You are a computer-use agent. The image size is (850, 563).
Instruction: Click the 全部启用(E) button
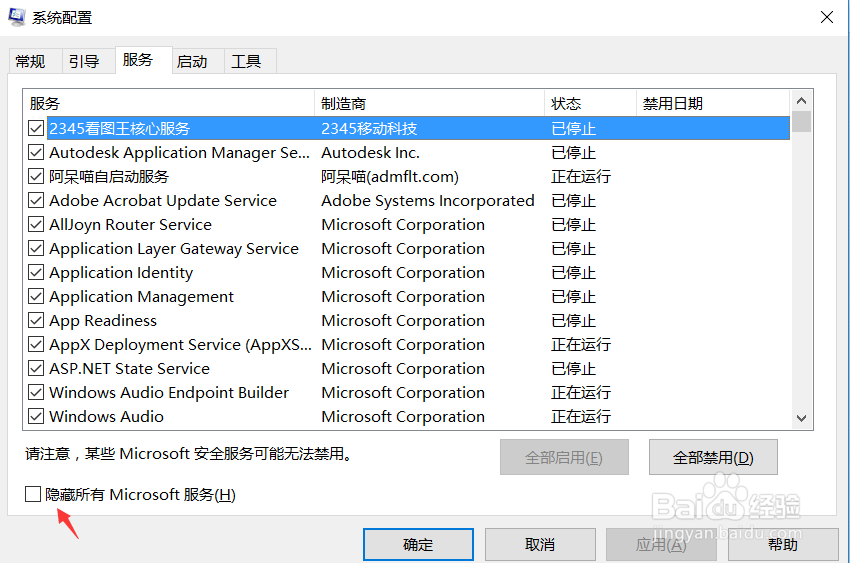(x=564, y=457)
